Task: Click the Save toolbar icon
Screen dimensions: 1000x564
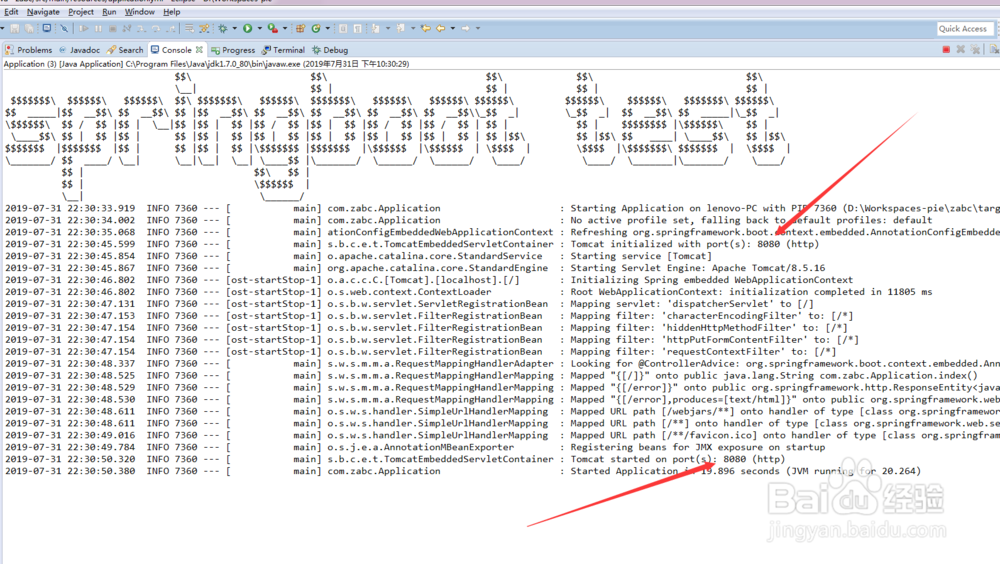Action: pos(15,29)
